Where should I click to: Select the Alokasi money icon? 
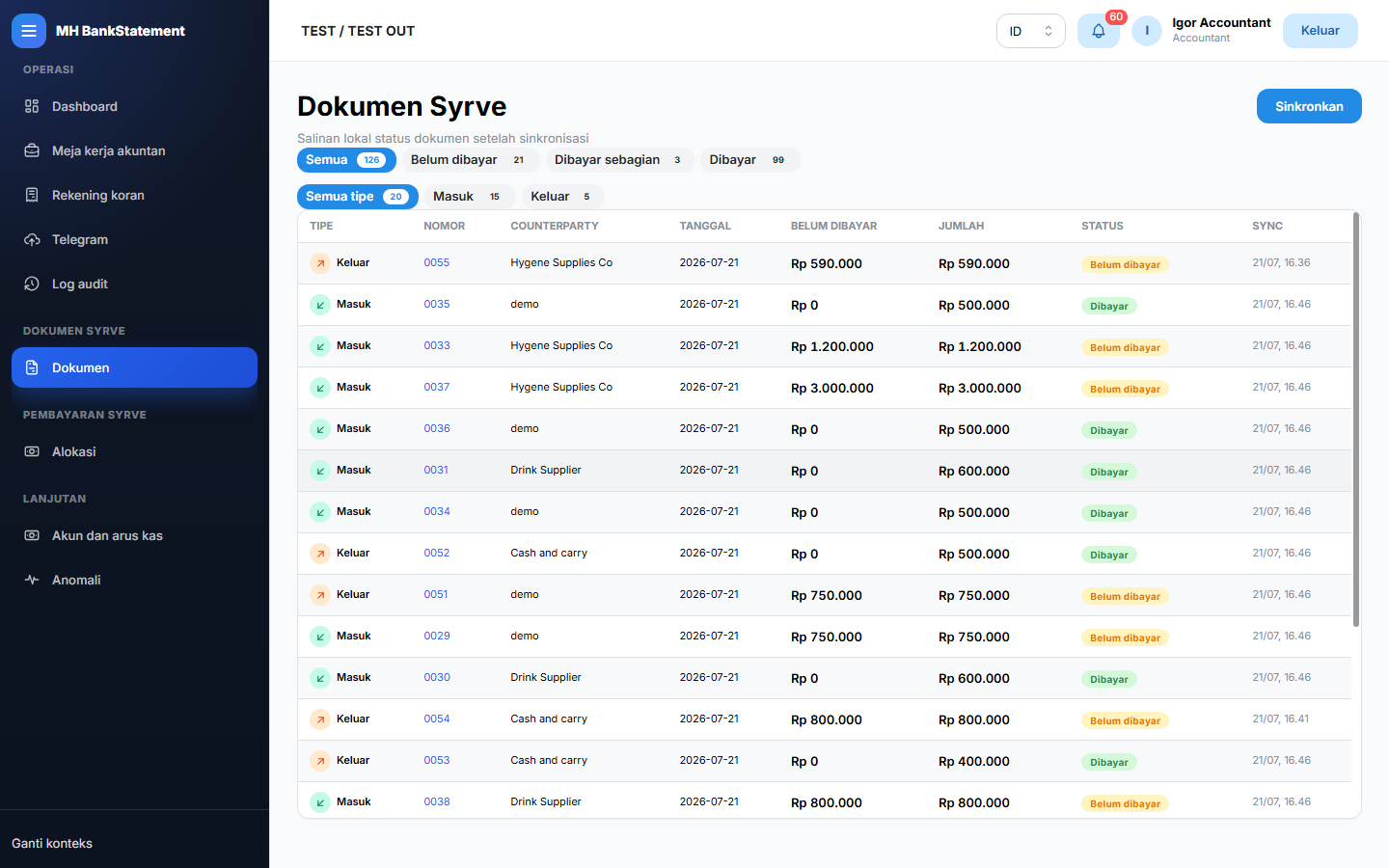[x=32, y=451]
